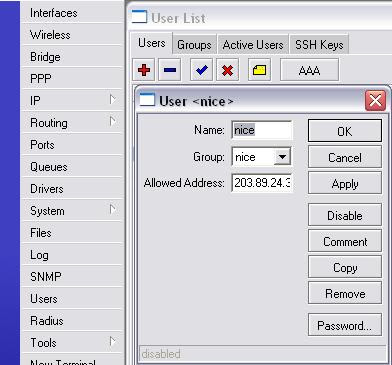392x365 pixels.
Task: Expand the Routing submenu arrow
Action: pyautogui.click(x=113, y=121)
